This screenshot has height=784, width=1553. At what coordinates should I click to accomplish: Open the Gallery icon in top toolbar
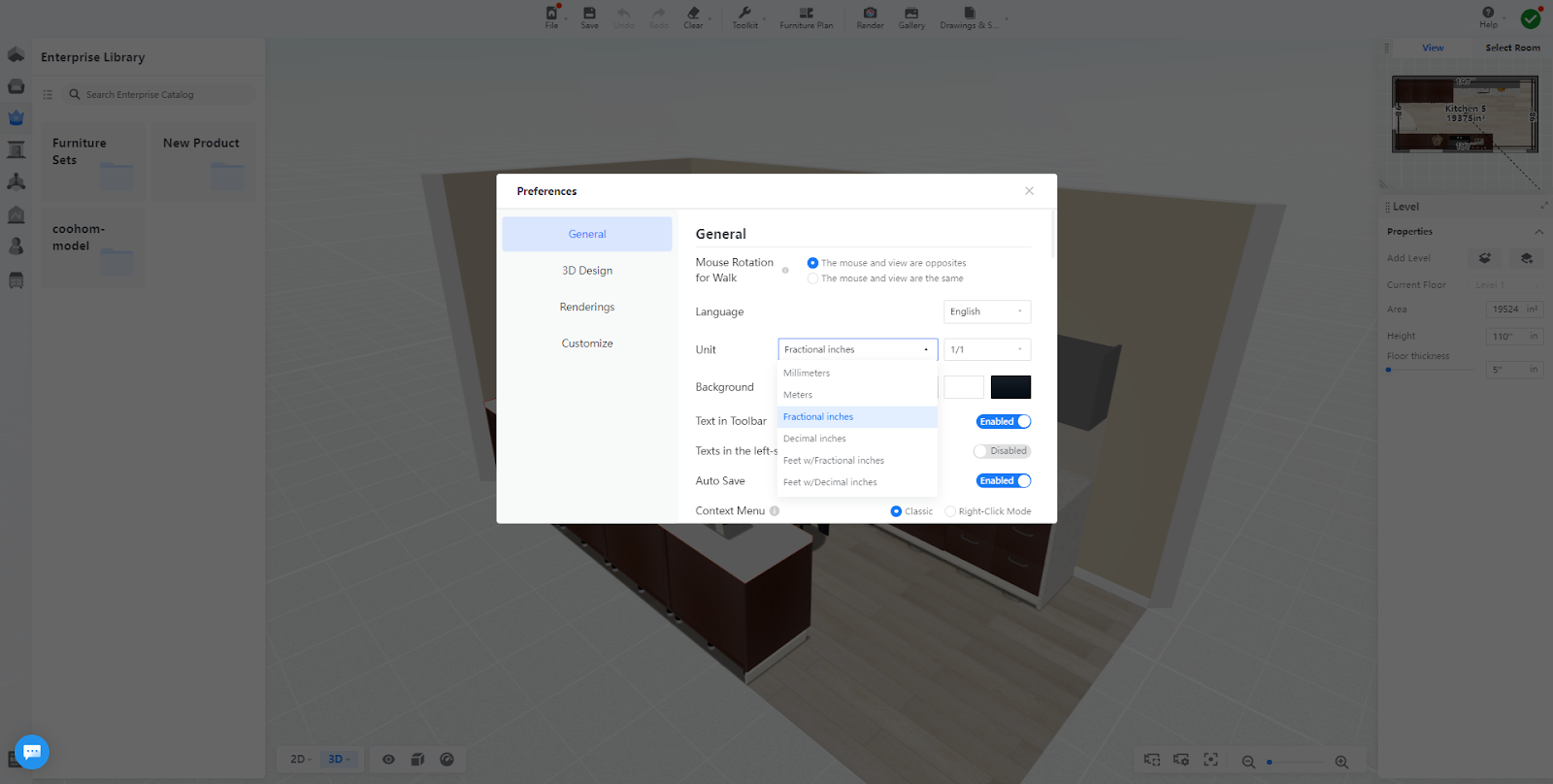910,14
